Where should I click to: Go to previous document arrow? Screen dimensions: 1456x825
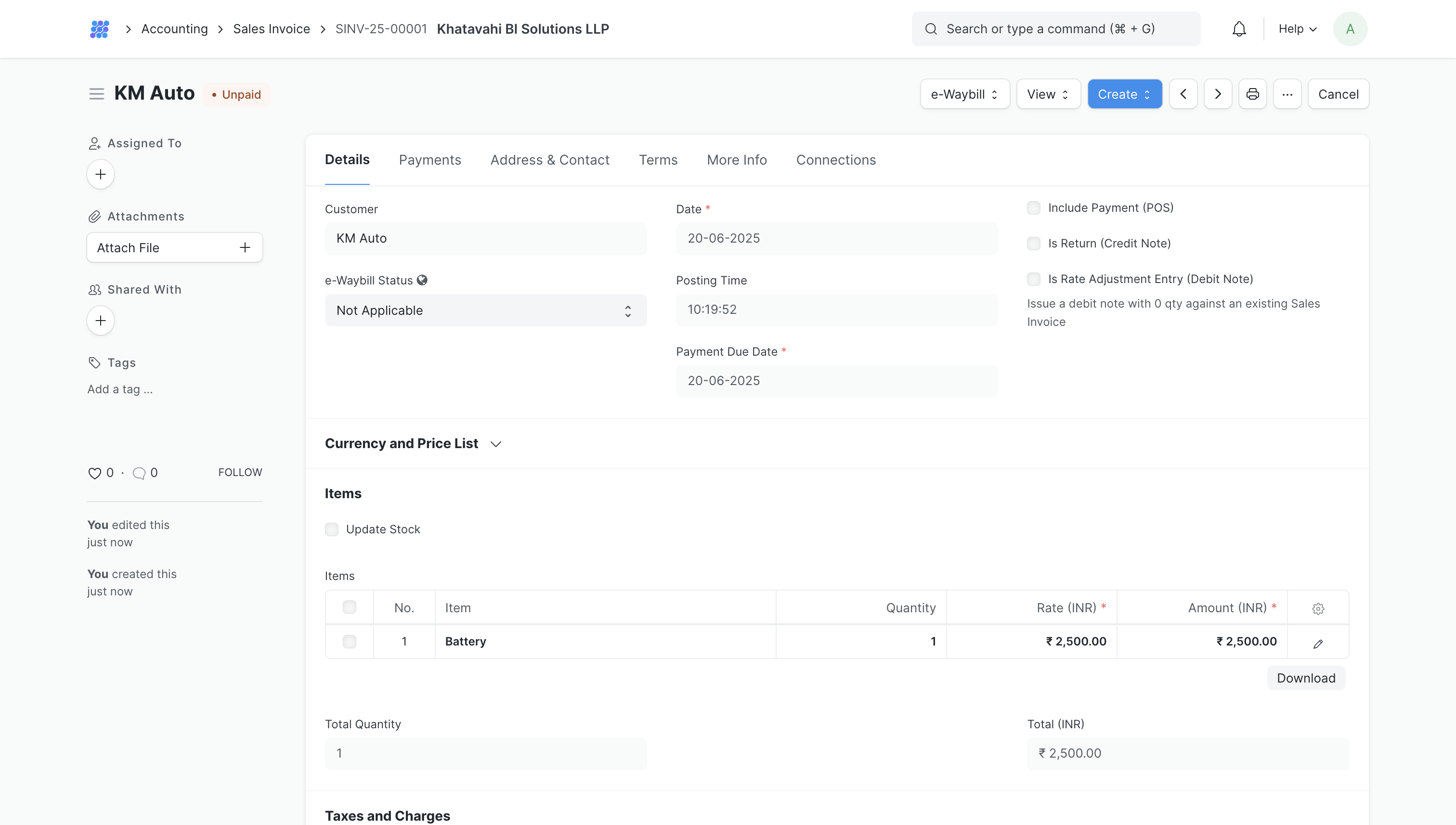[1183, 94]
